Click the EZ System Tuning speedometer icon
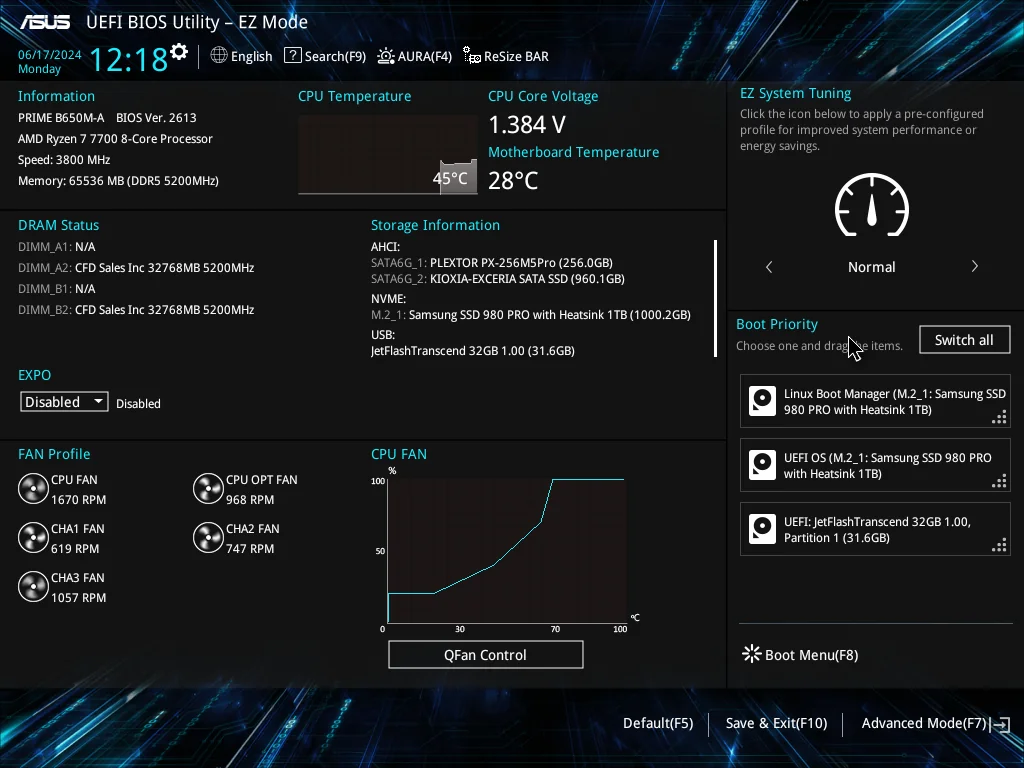The image size is (1024, 768). [x=872, y=205]
